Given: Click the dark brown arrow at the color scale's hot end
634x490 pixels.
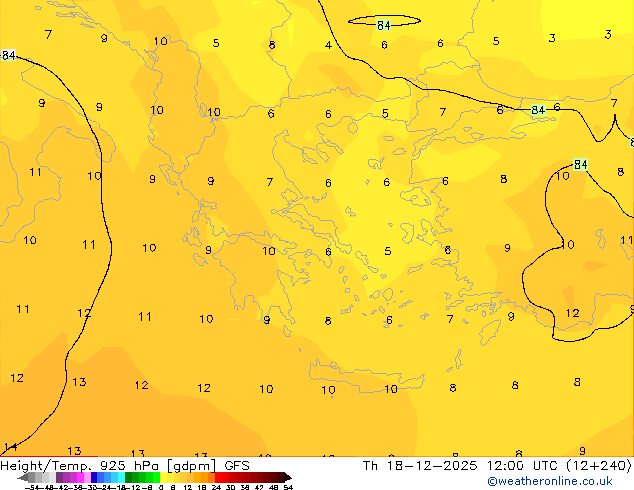Looking at the screenshot, I should pyautogui.click(x=288, y=478).
